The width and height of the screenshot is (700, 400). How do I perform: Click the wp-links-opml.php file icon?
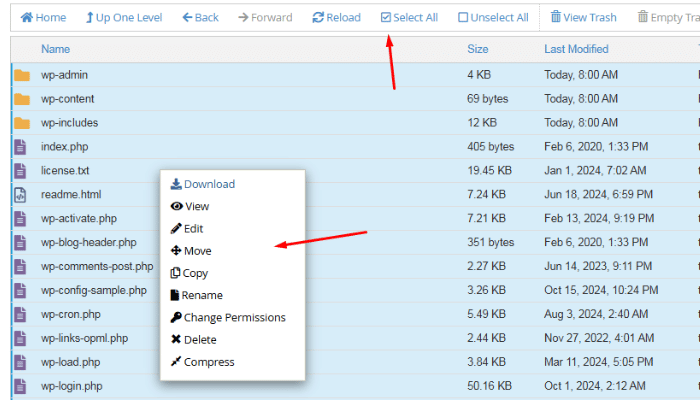(x=20, y=338)
